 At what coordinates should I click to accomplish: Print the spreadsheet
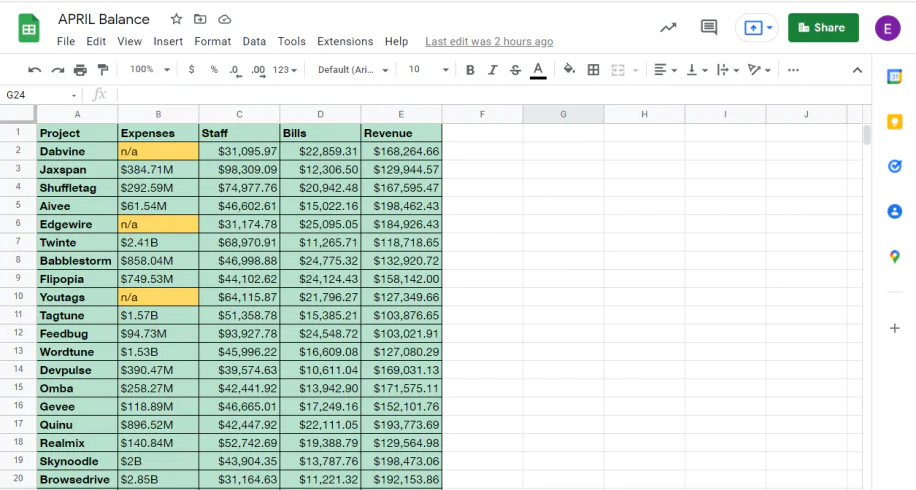click(x=80, y=70)
